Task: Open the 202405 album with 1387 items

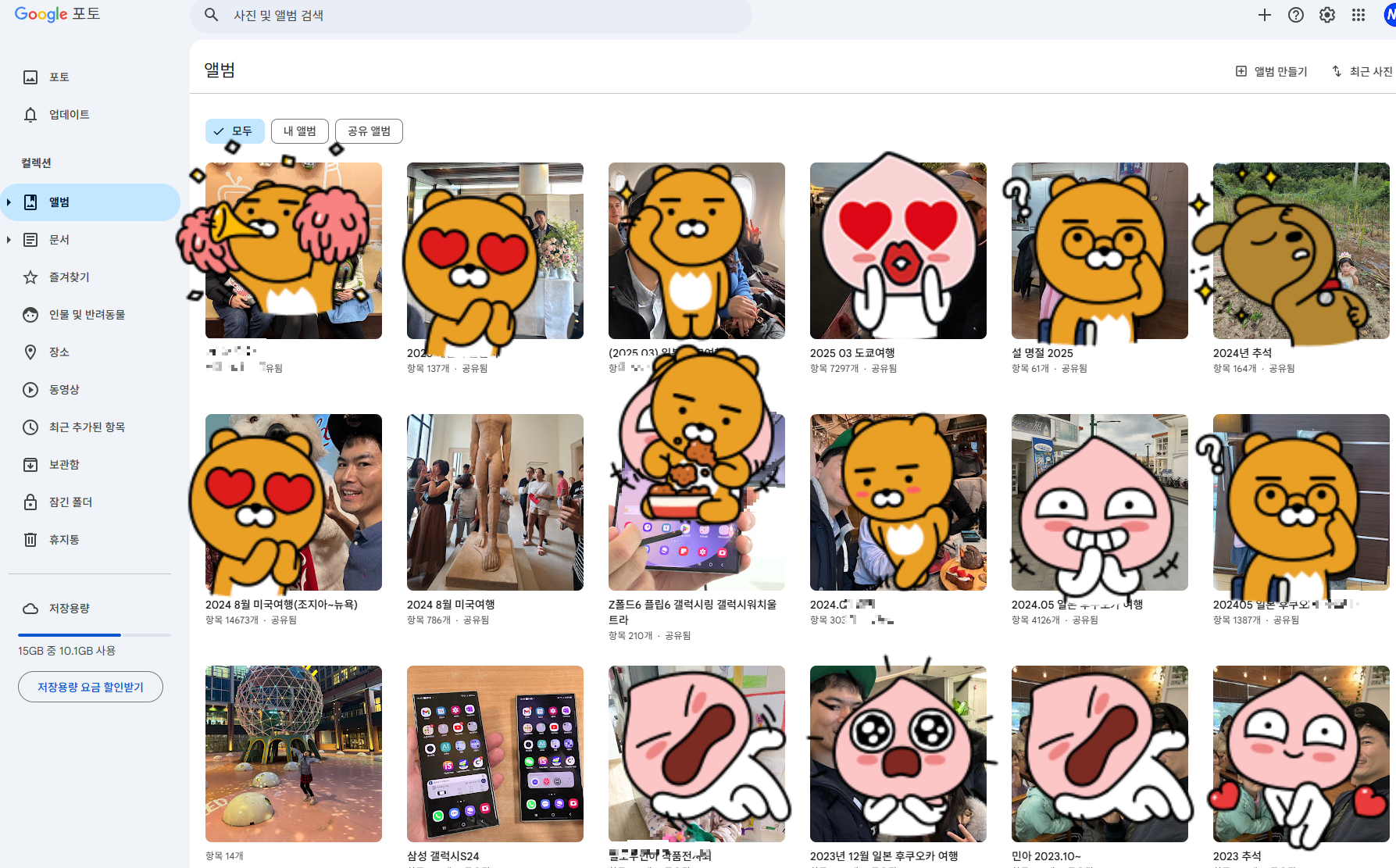Action: point(1301,502)
